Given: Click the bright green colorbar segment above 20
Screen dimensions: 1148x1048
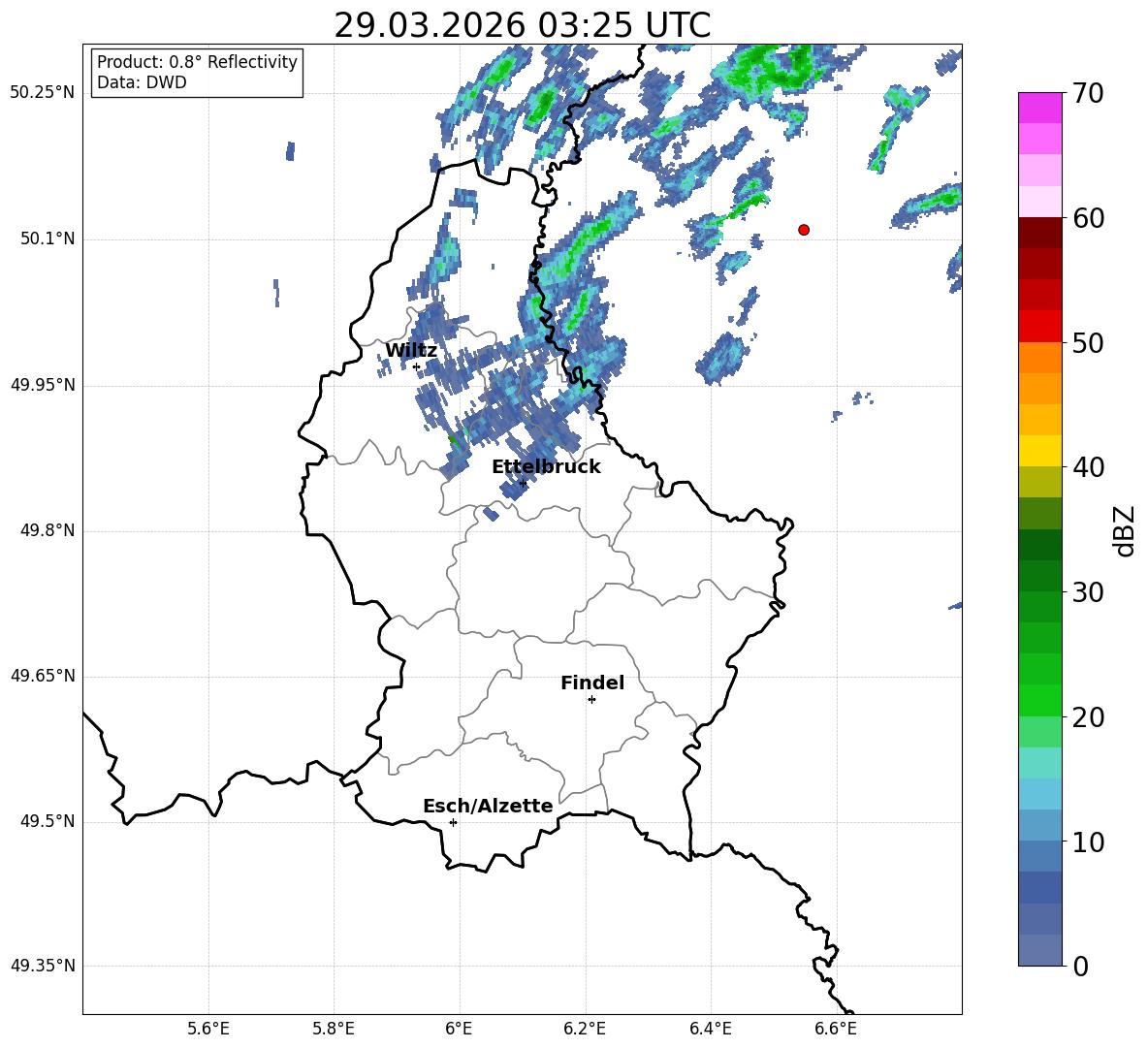Looking at the screenshot, I should coord(1039,700).
